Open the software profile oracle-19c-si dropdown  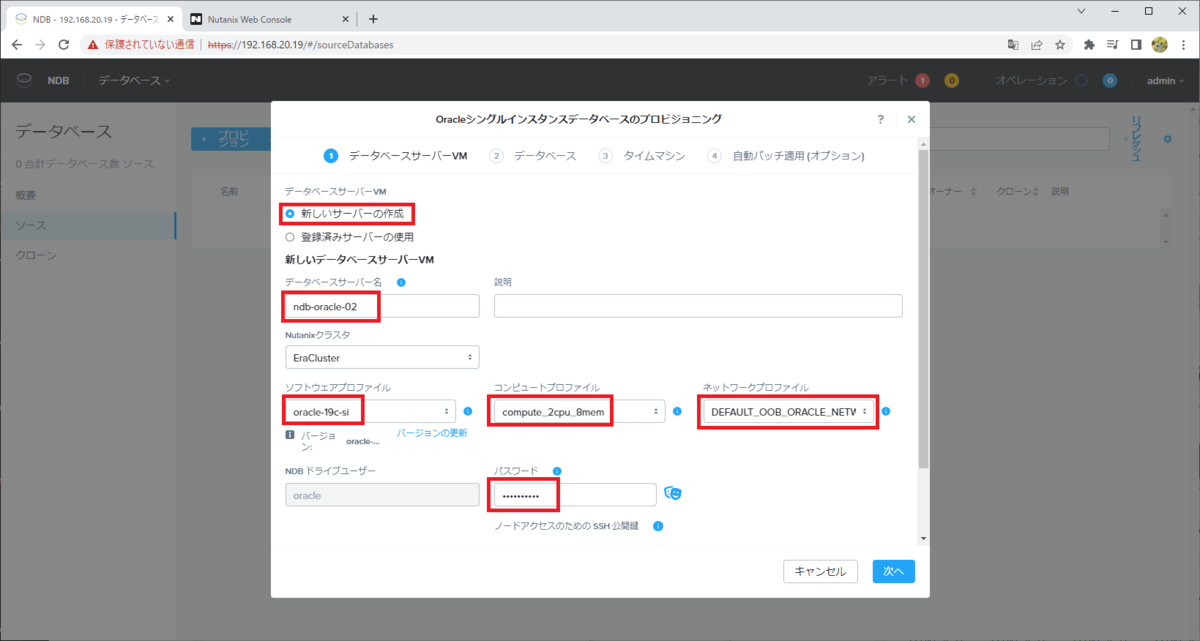click(x=370, y=411)
